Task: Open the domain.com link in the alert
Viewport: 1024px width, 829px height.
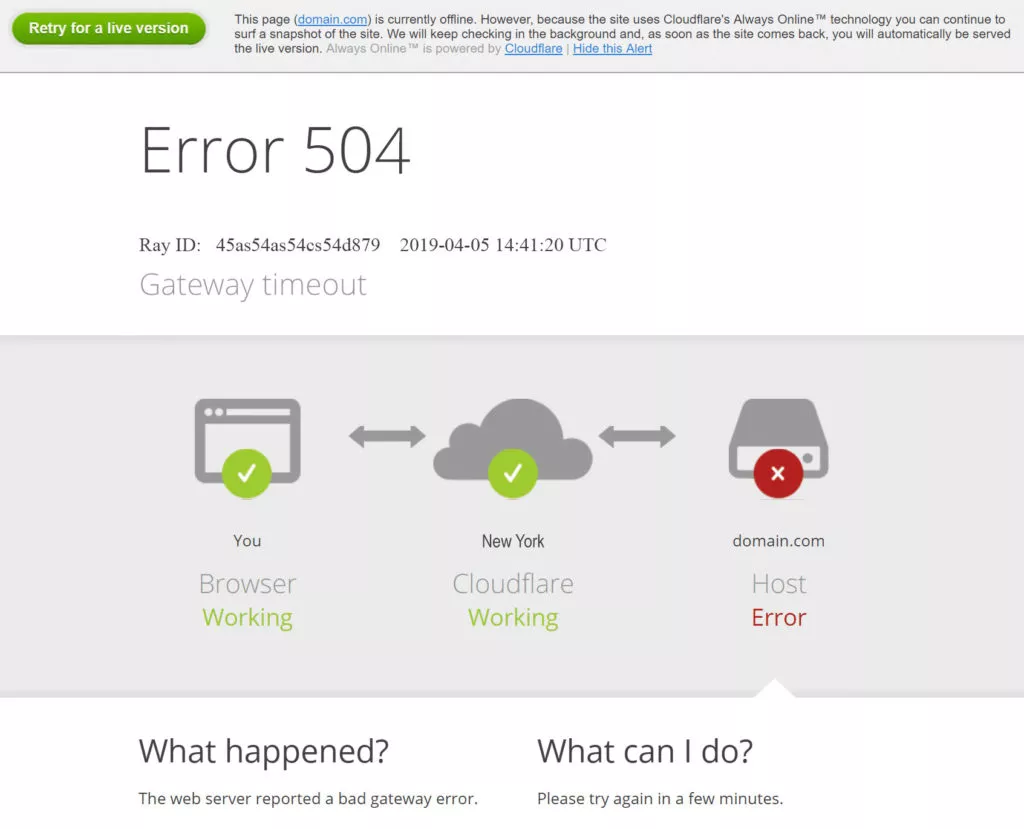Action: click(332, 20)
